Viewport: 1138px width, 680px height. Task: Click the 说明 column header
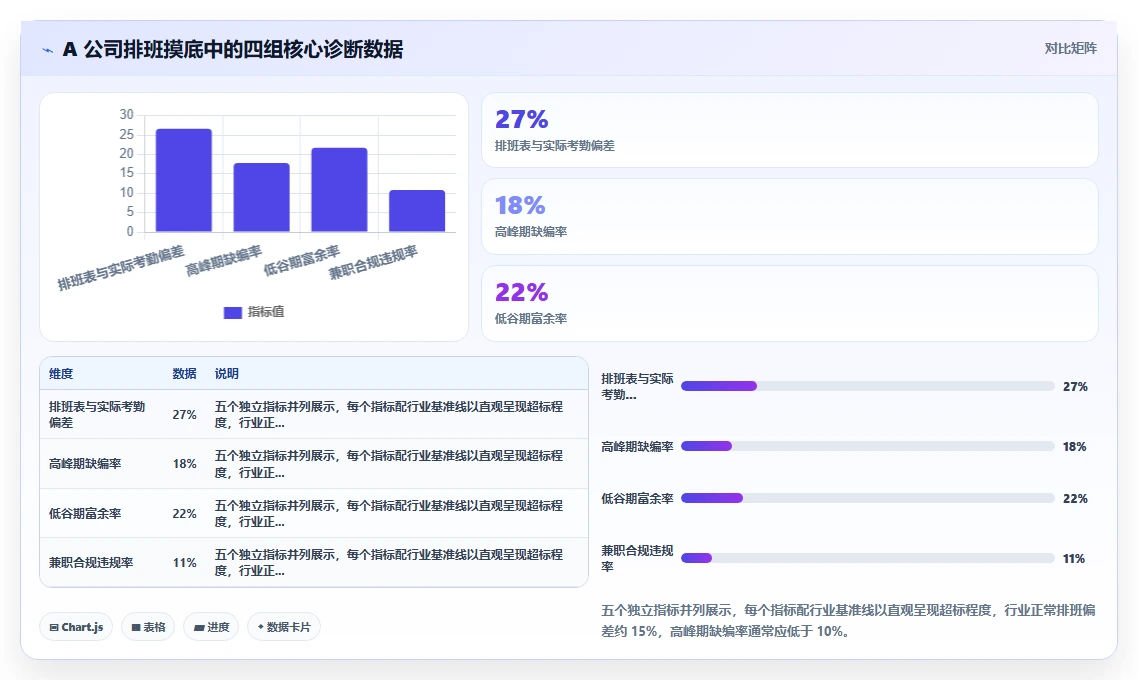[226, 374]
